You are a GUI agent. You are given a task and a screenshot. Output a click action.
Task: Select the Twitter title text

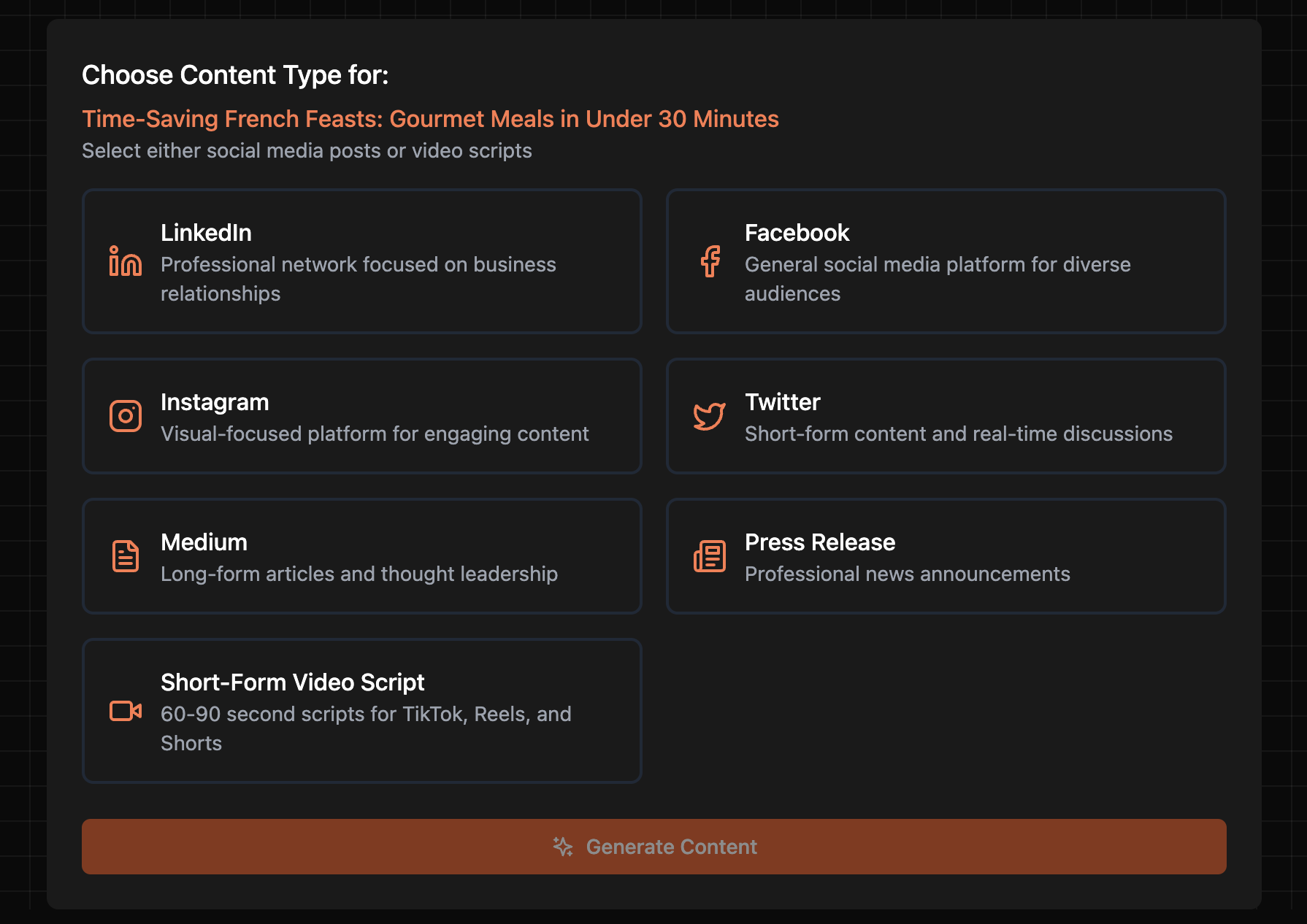pos(782,402)
